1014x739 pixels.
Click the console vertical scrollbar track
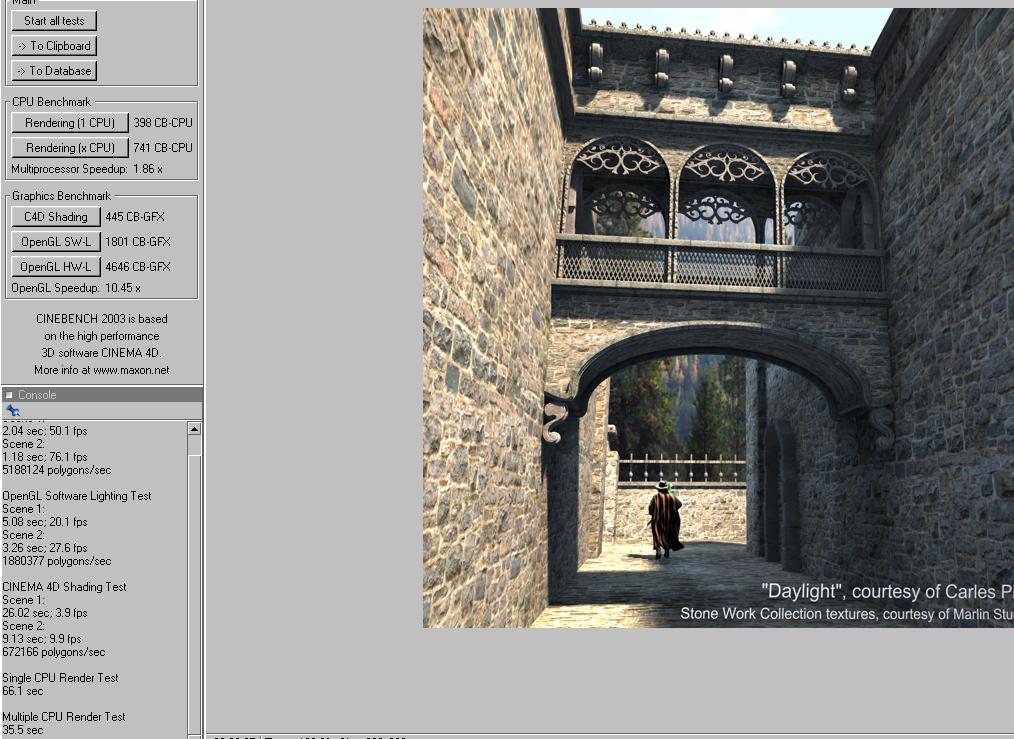[x=194, y=585]
